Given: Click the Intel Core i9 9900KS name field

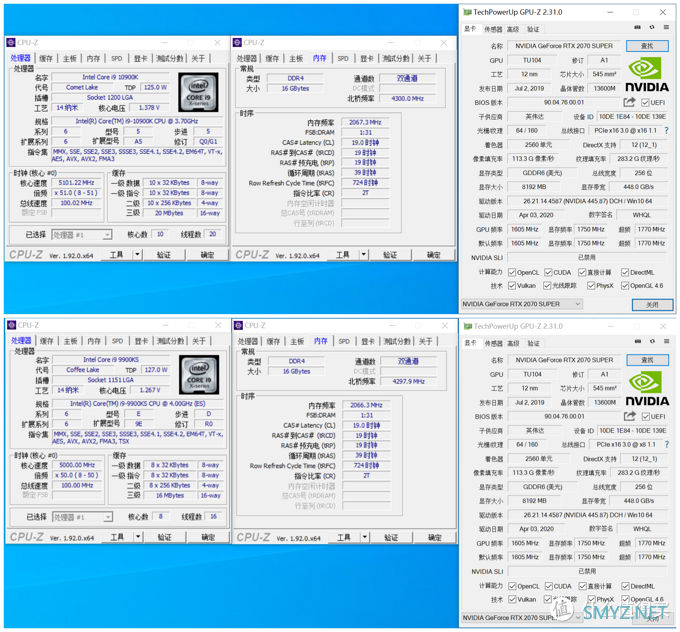Looking at the screenshot, I should [x=111, y=360].
